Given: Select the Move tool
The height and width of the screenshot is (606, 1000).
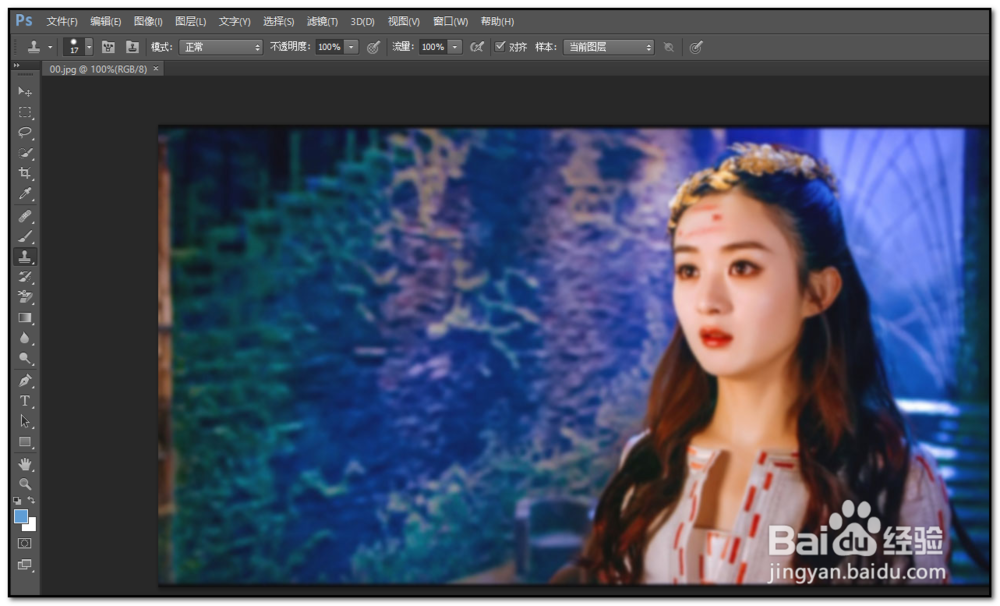Looking at the screenshot, I should click(25, 92).
